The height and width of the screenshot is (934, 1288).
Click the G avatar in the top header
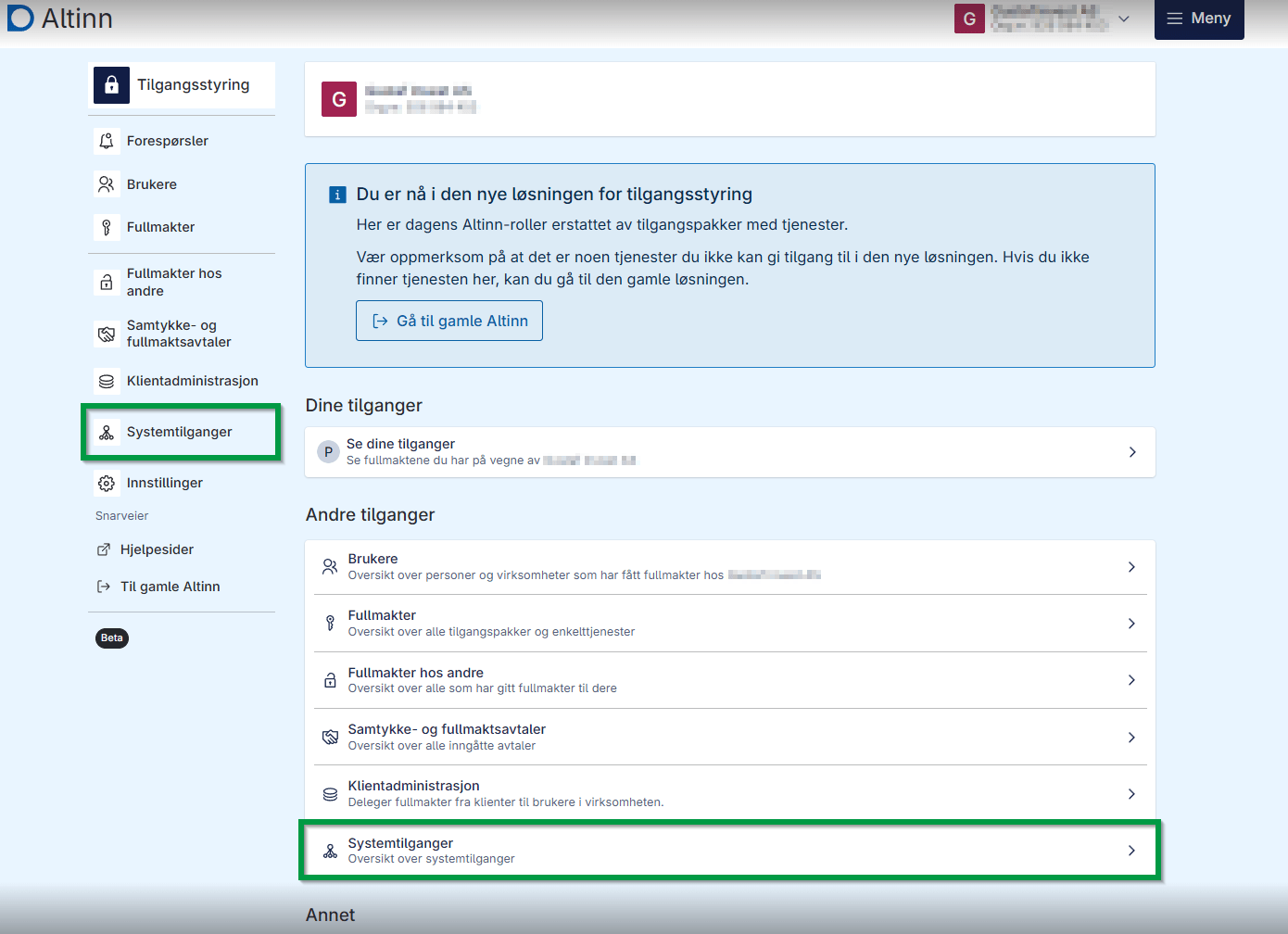[969, 19]
